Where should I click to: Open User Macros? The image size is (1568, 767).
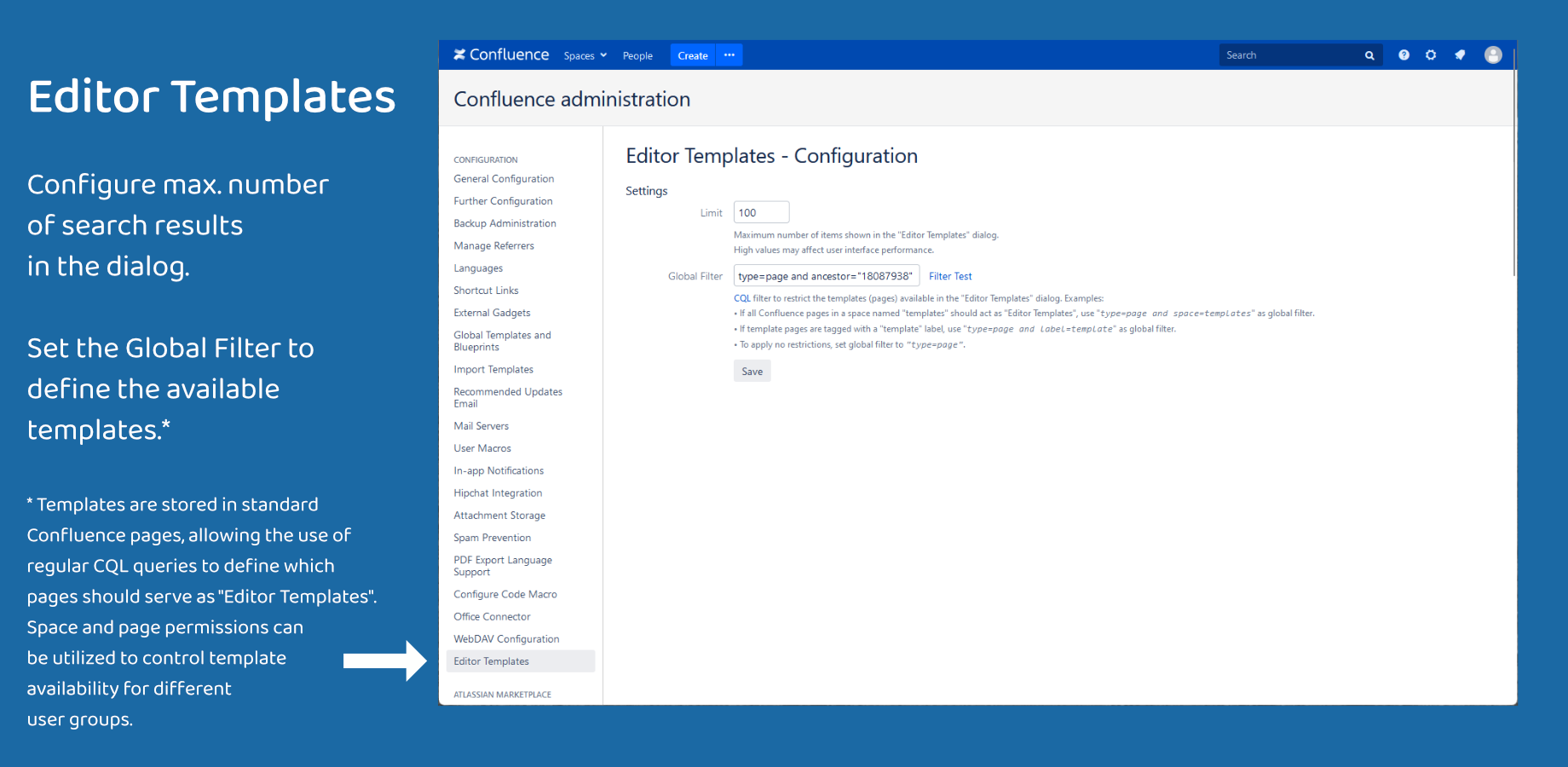(x=482, y=448)
